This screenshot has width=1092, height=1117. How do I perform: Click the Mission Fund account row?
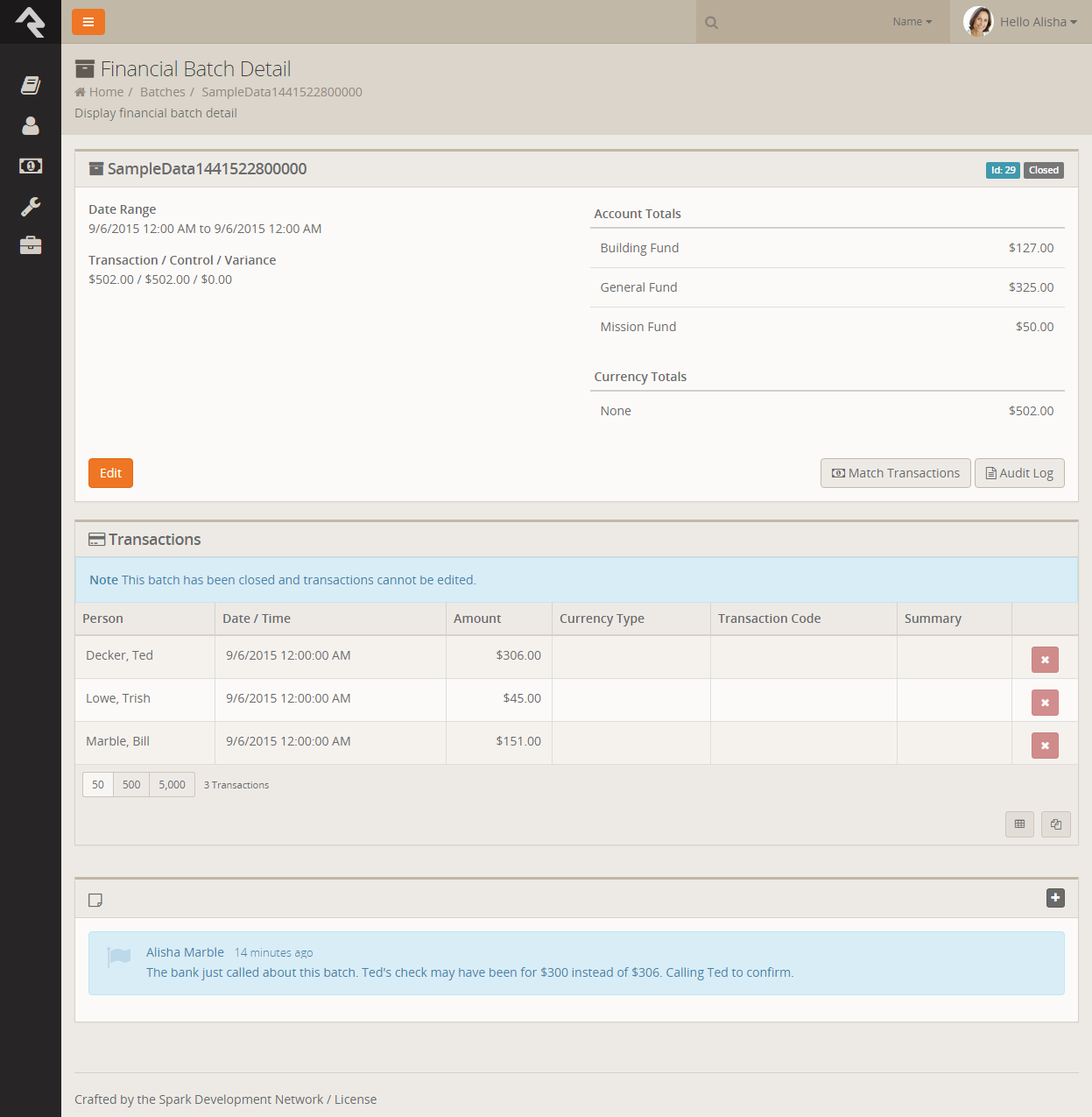click(828, 327)
